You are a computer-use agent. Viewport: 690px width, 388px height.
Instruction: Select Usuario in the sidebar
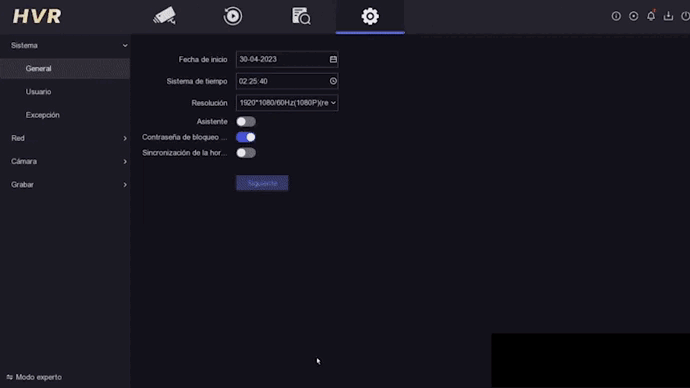pyautogui.click(x=38, y=92)
